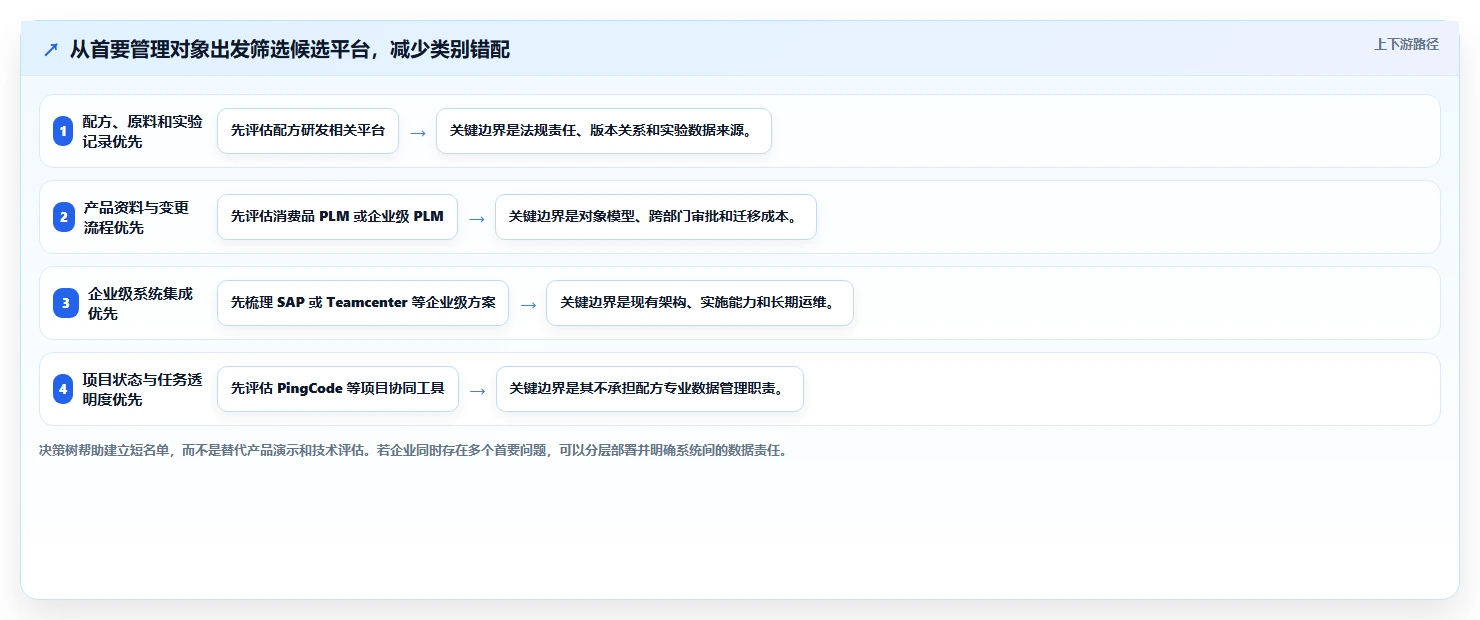Click box about 现有架构、实施能力和长期运维
The image size is (1480, 620).
(x=700, y=303)
